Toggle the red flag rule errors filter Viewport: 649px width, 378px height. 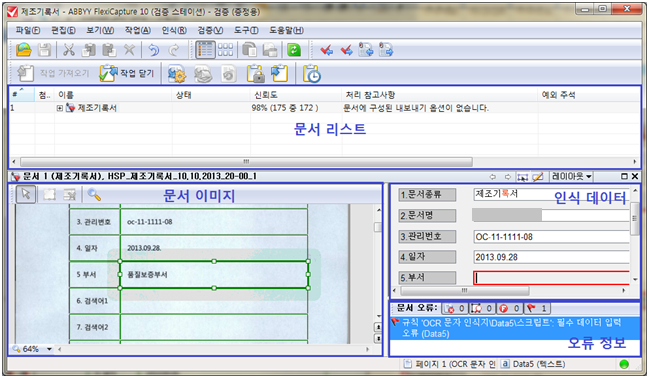coord(537,308)
